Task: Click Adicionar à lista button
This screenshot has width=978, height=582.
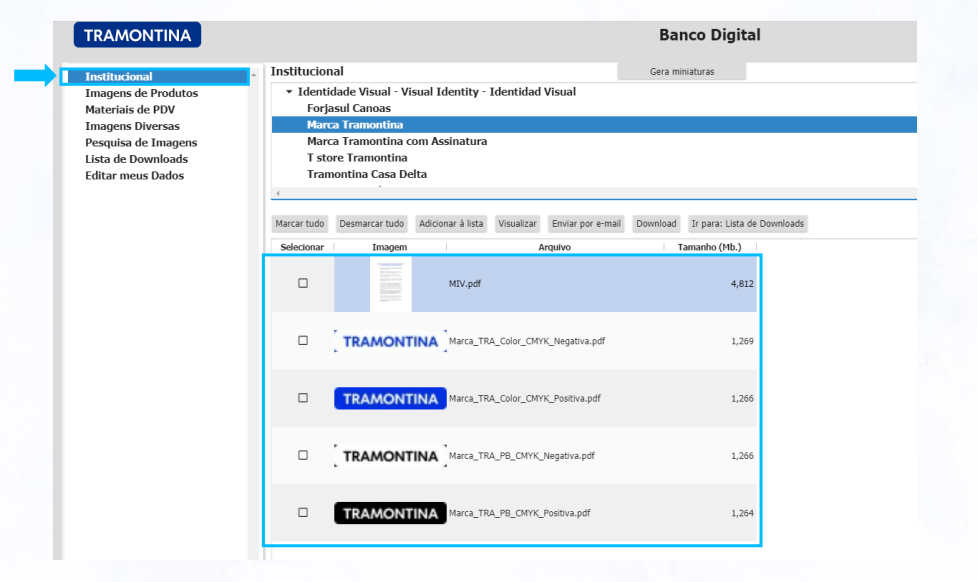Action: pyautogui.click(x=451, y=223)
